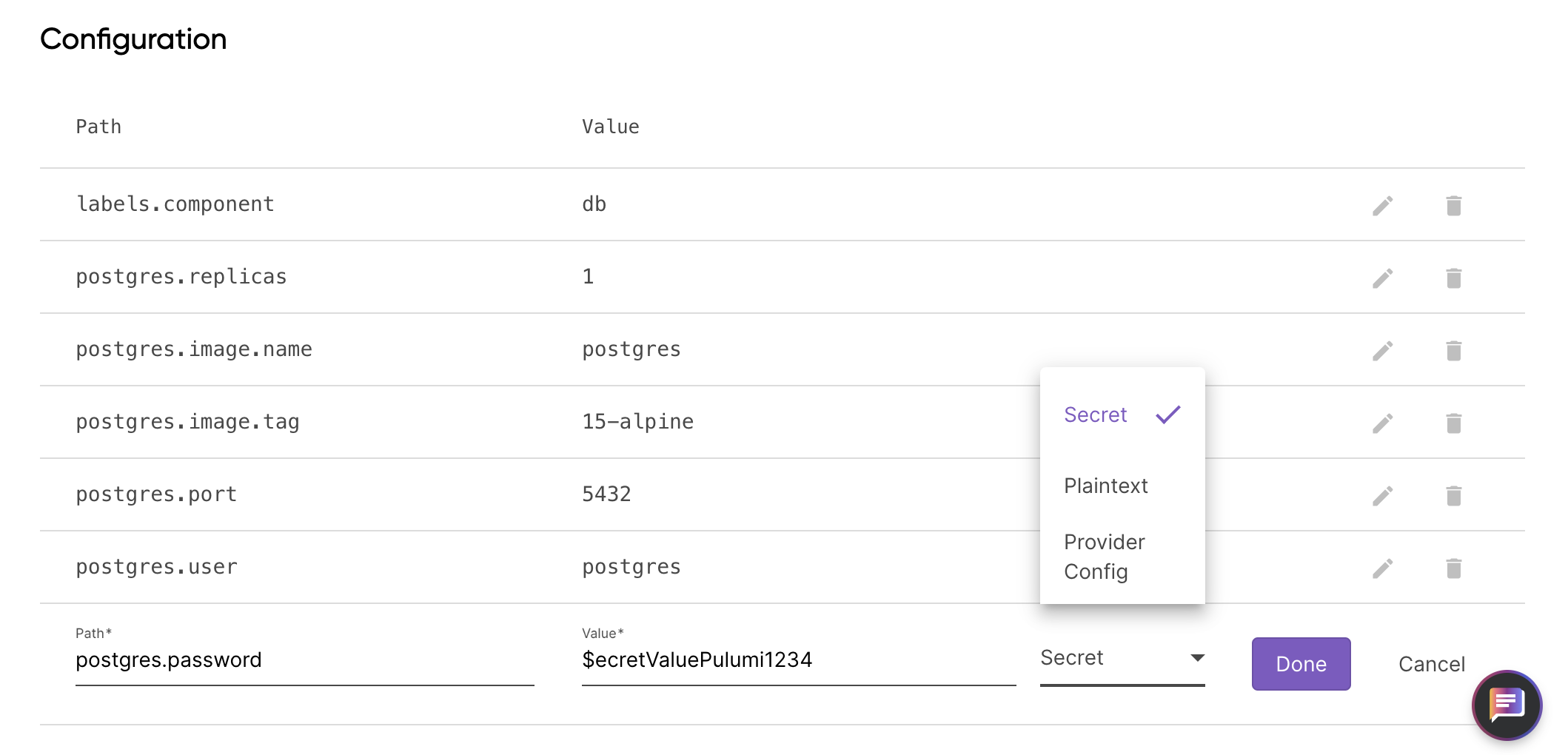Click the 5432 value cell
The image size is (1568, 755).
tap(606, 494)
